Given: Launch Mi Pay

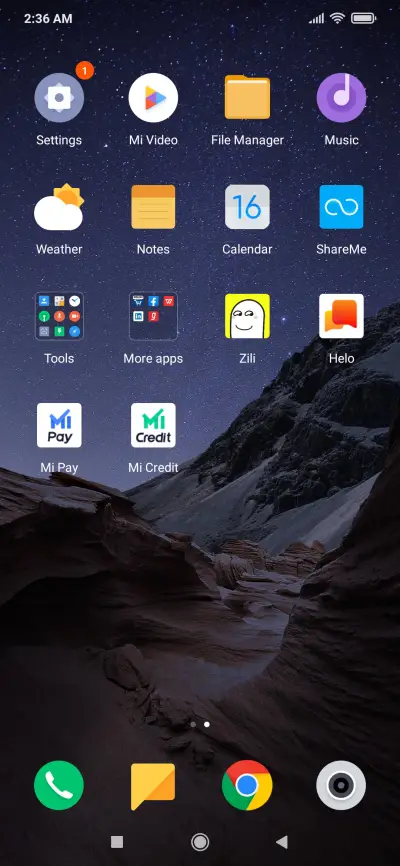Looking at the screenshot, I should click(x=59, y=425).
